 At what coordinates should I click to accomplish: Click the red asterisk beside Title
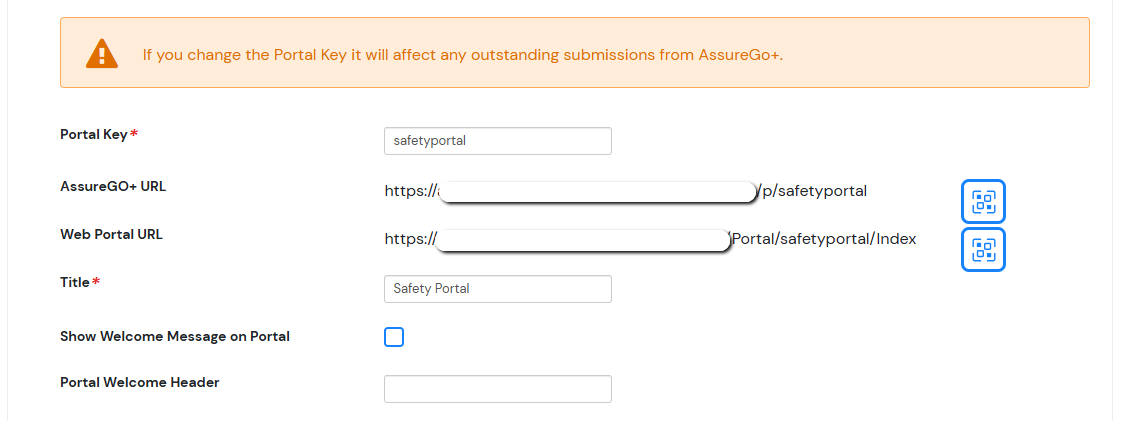click(96, 283)
